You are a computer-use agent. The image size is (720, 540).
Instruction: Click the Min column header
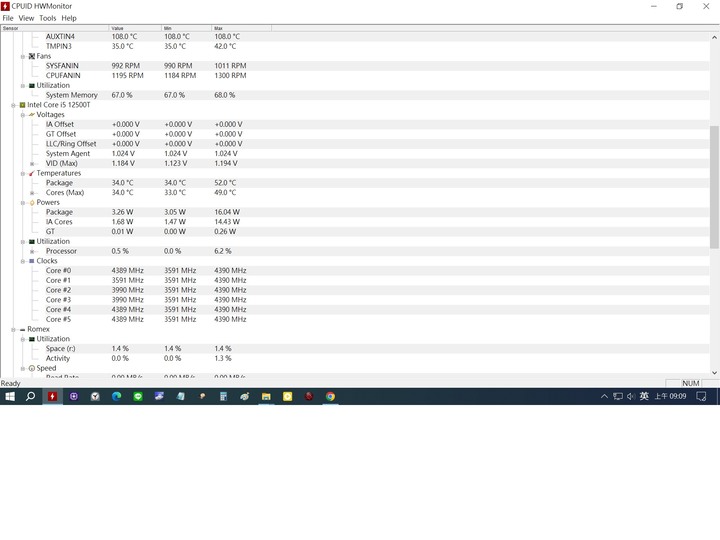click(x=186, y=28)
